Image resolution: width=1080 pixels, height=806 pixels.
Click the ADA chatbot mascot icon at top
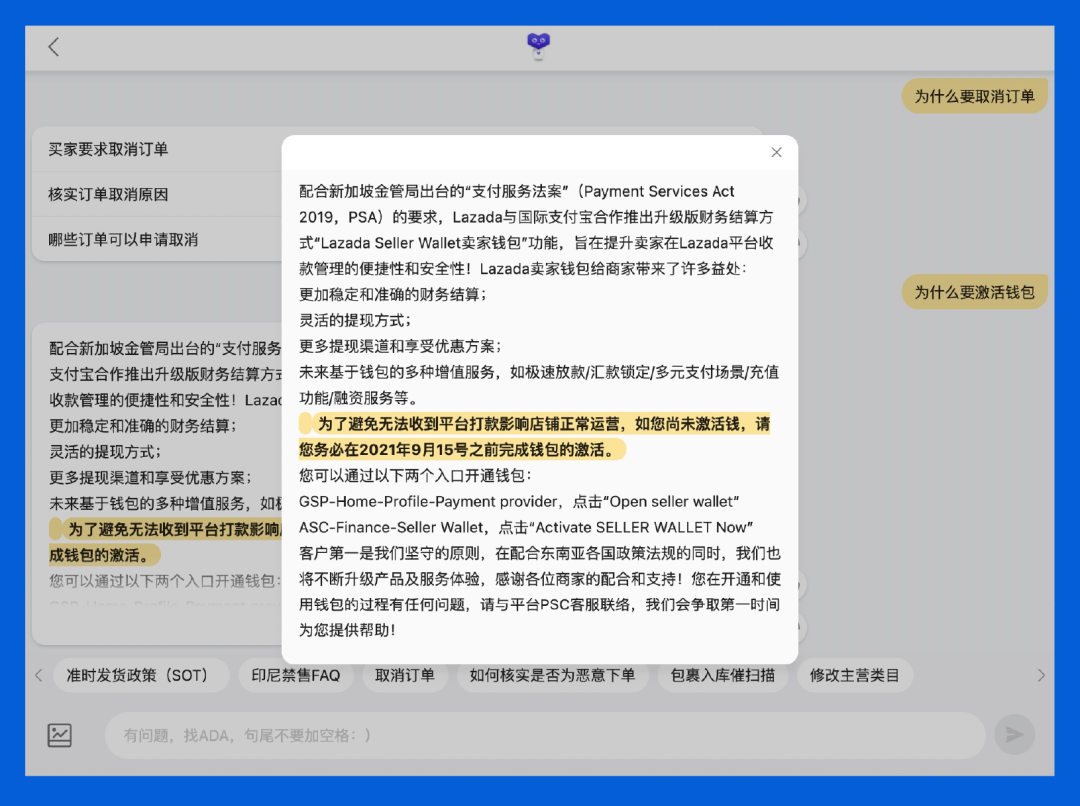click(537, 44)
